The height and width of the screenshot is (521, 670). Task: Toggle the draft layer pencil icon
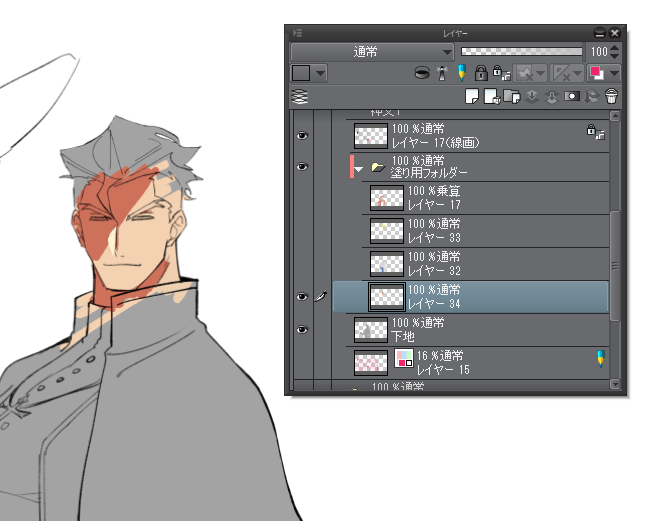coord(461,73)
